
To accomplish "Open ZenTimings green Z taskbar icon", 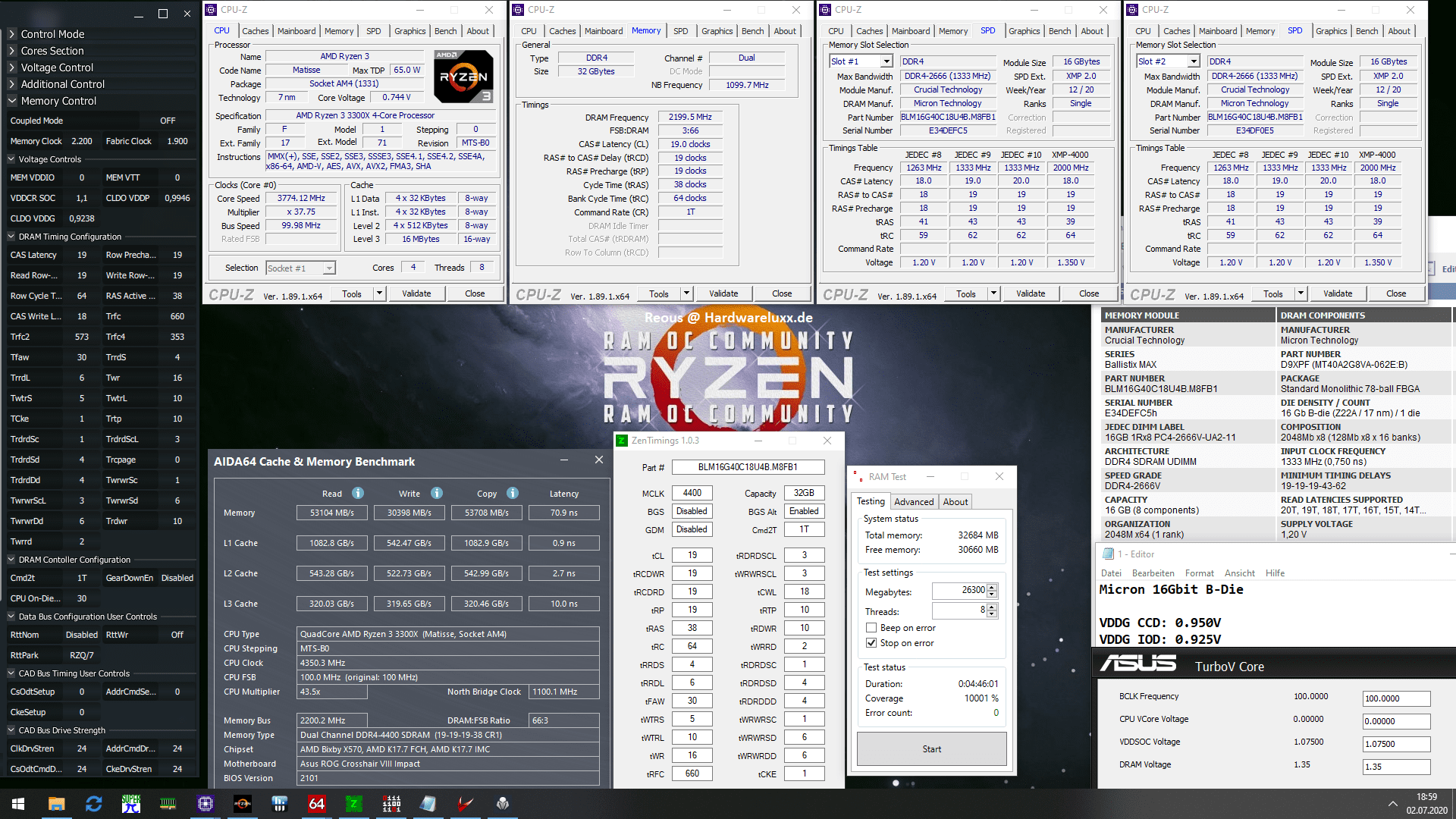I will (353, 804).
